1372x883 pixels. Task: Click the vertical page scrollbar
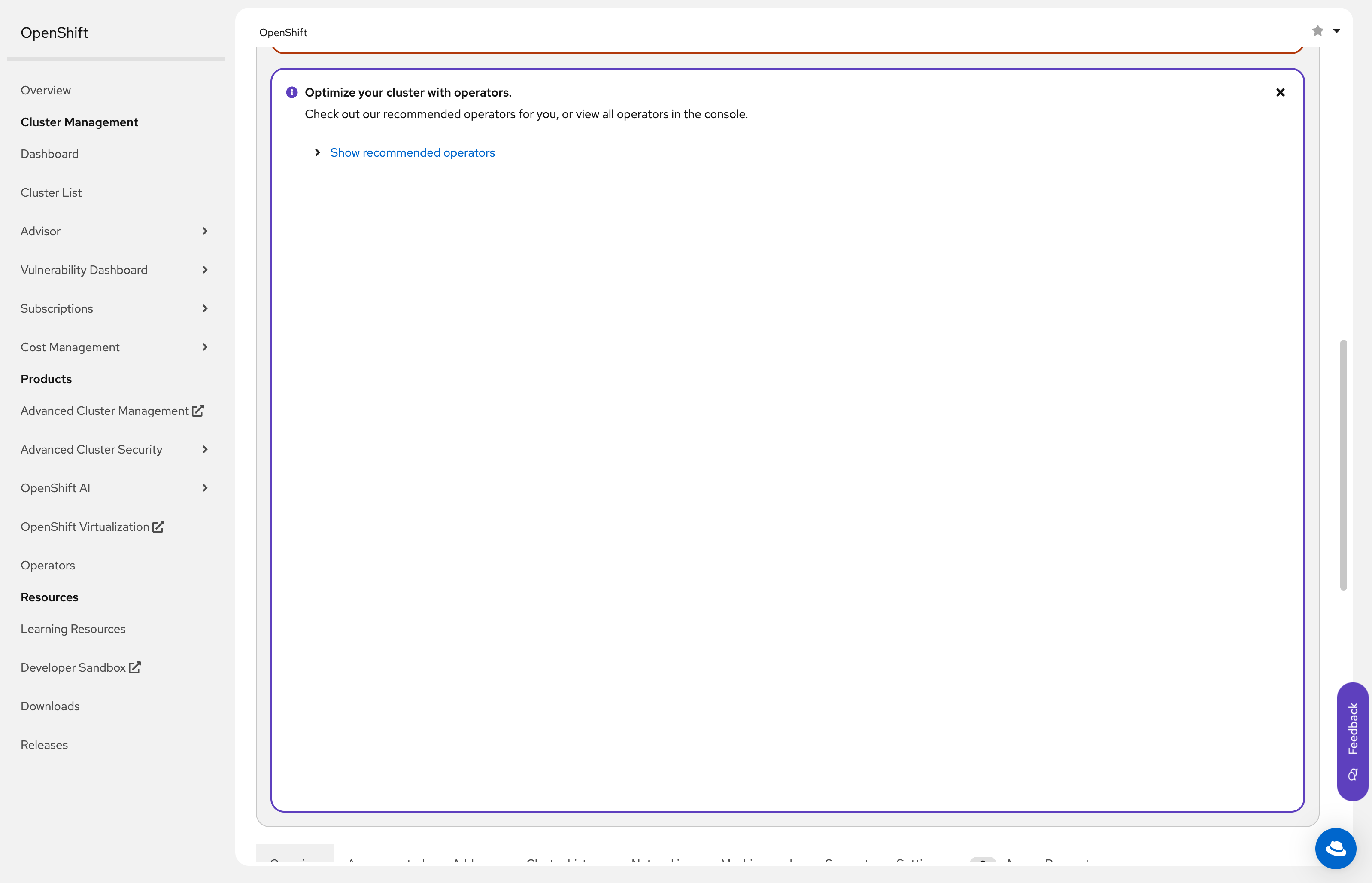1343,464
